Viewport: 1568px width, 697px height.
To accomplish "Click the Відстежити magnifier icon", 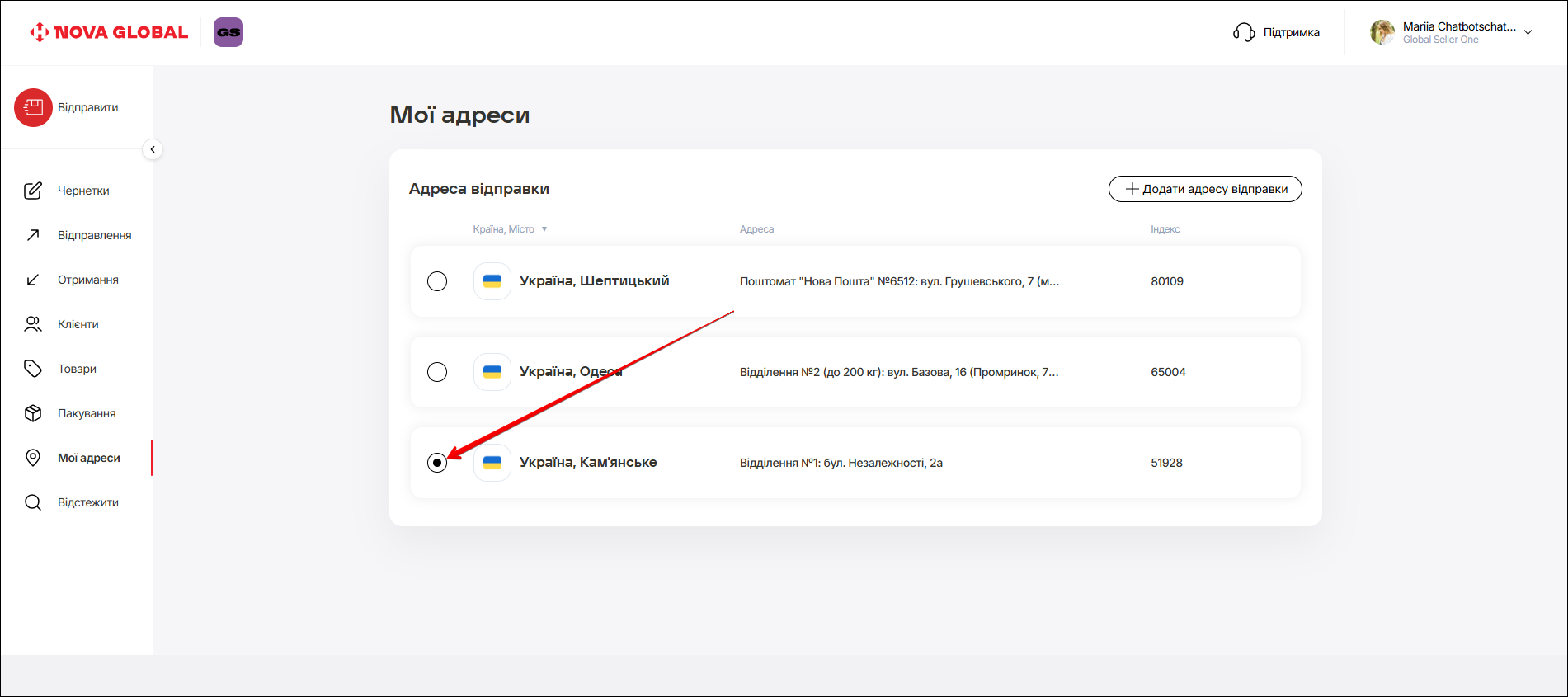I will coord(33,502).
